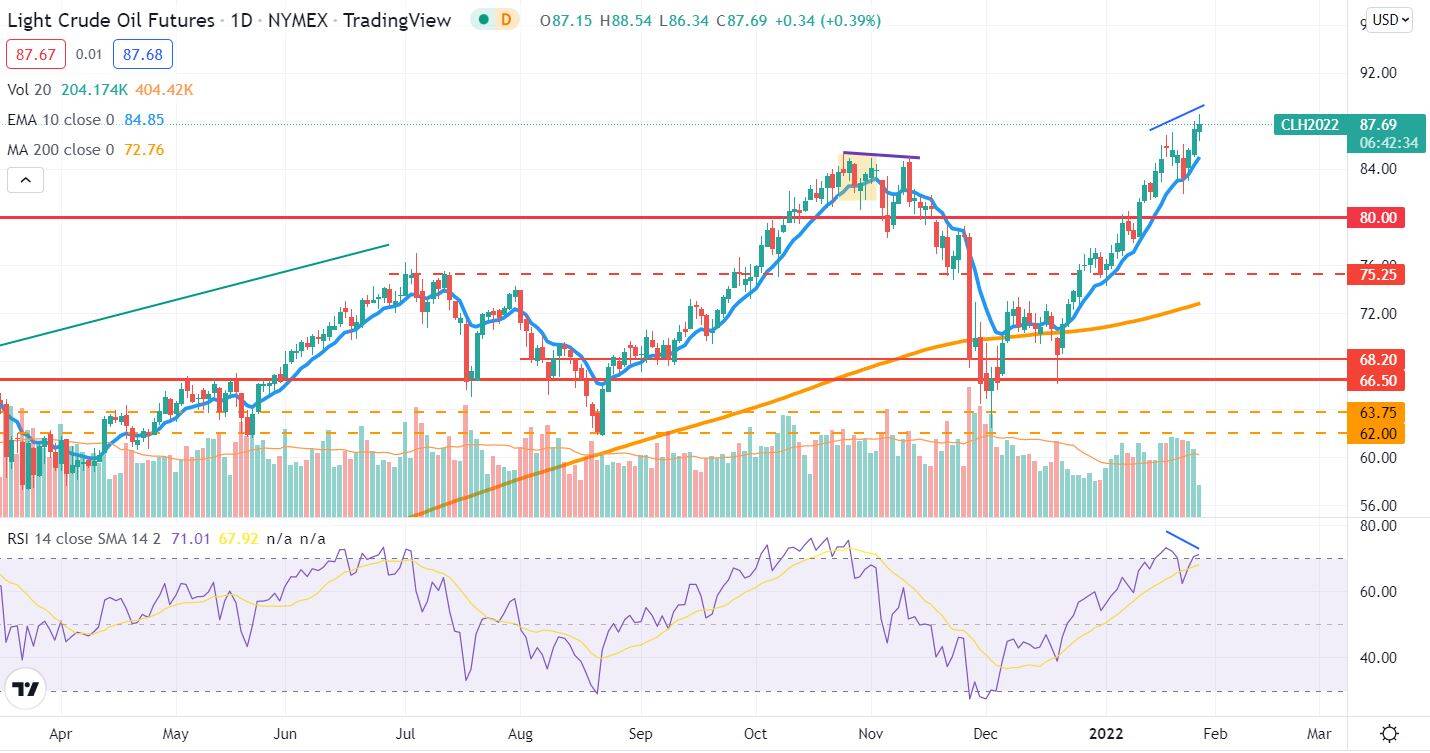This screenshot has width=1430, height=753.
Task: Collapse the indicator legend with the chevron
Action: coord(25,181)
